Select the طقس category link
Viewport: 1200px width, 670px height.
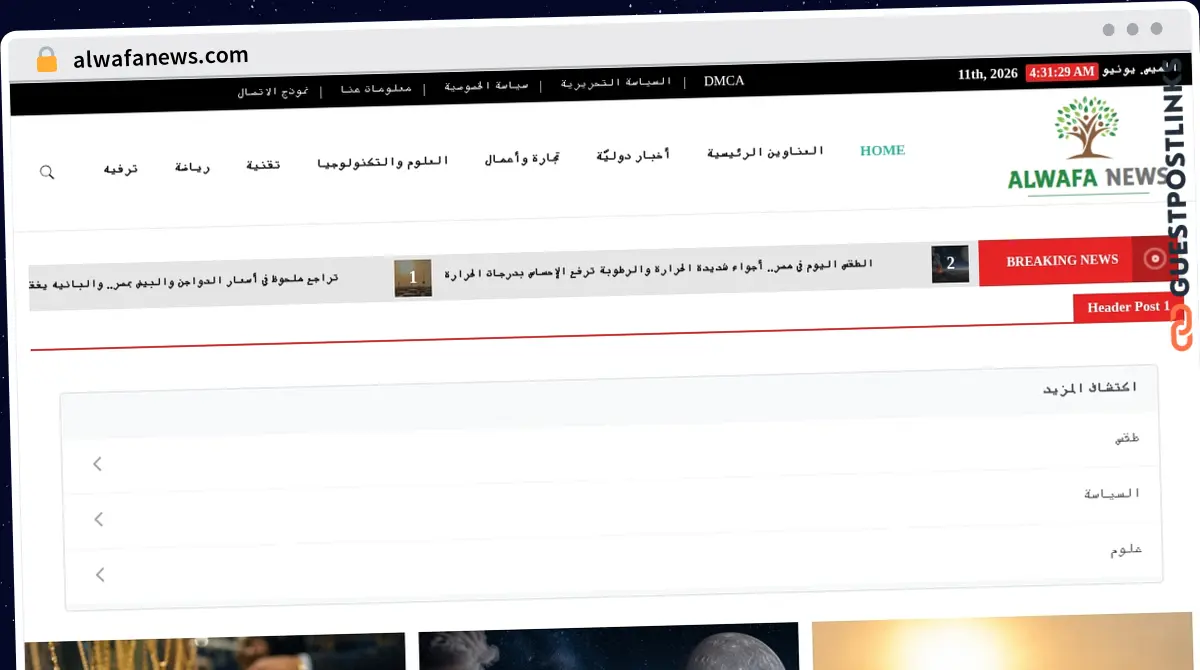click(1128, 438)
